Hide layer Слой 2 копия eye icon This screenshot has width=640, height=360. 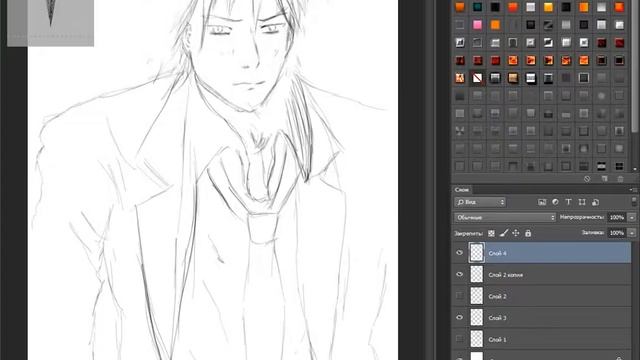(460, 274)
